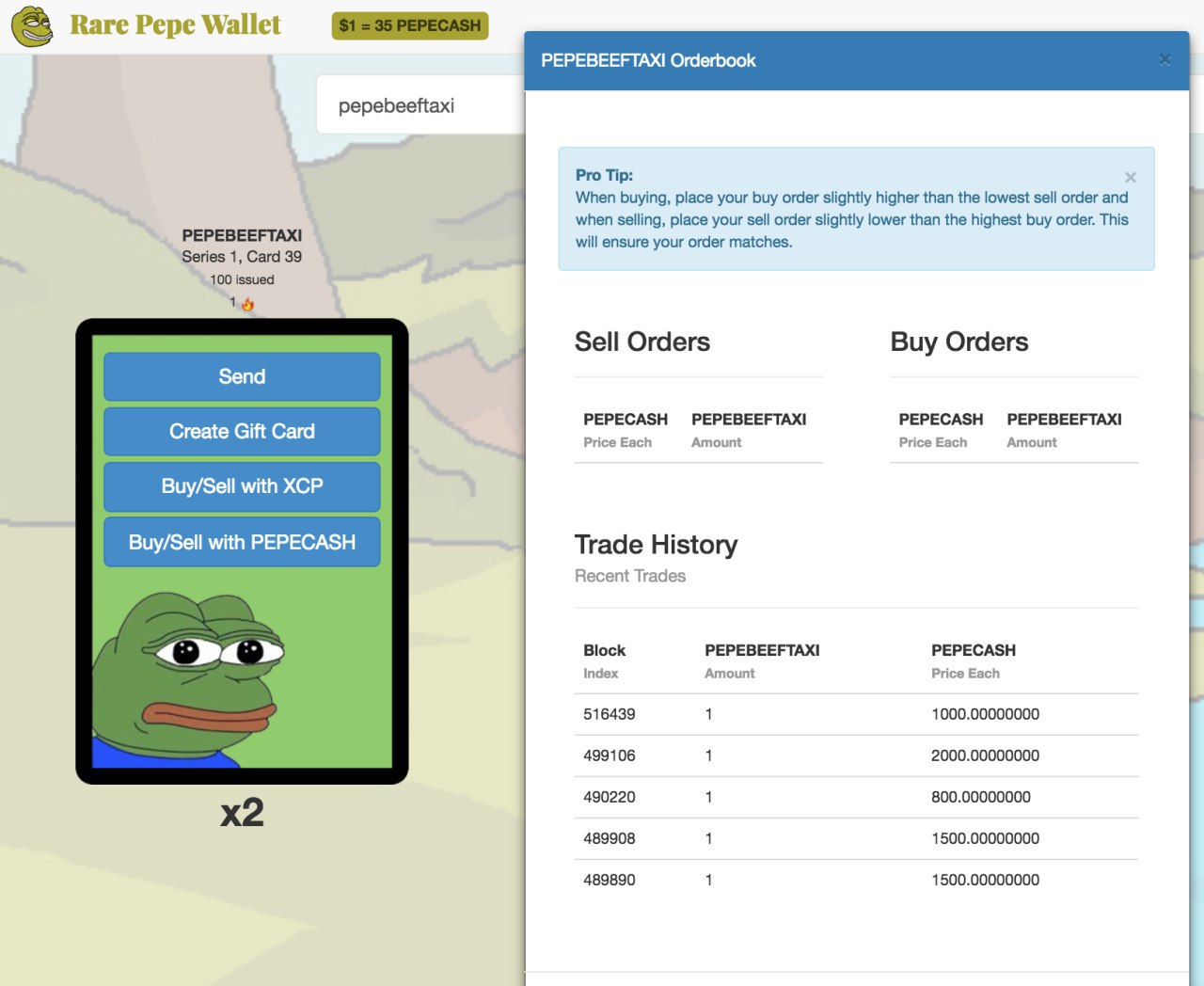Select block 490220 in trade history
This screenshot has width=1204, height=986.
click(610, 797)
